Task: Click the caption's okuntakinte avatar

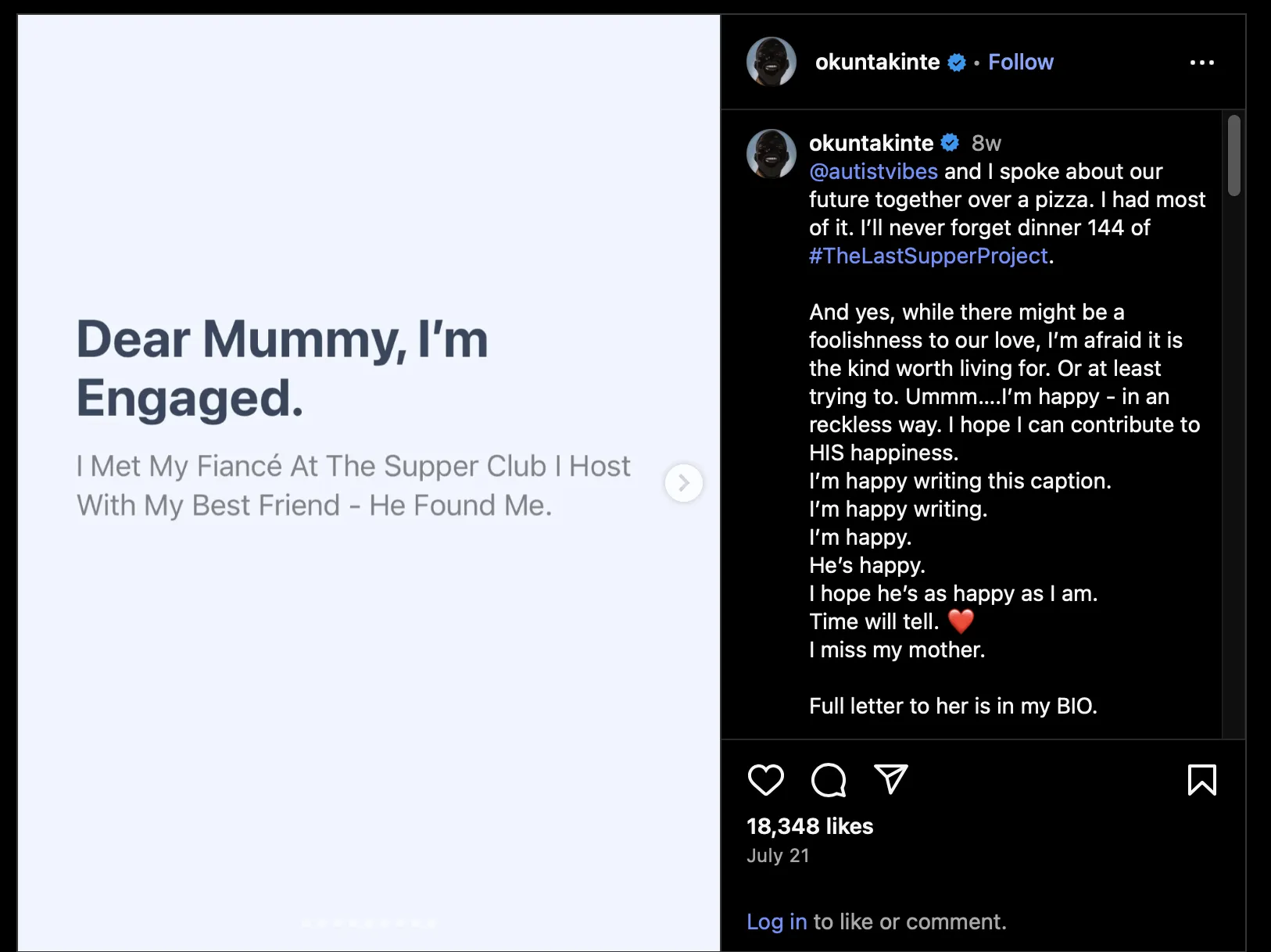Action: click(x=772, y=153)
